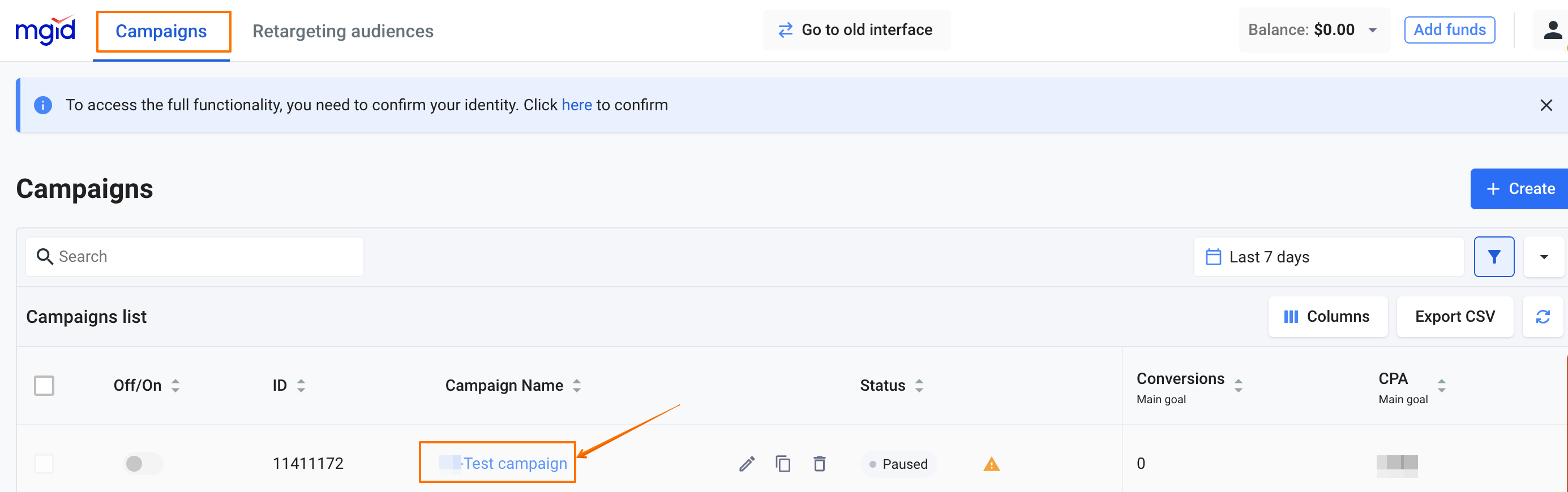Open the Retargeting audiences tab
Screen dimensions: 1568x492
pyautogui.click(x=342, y=32)
